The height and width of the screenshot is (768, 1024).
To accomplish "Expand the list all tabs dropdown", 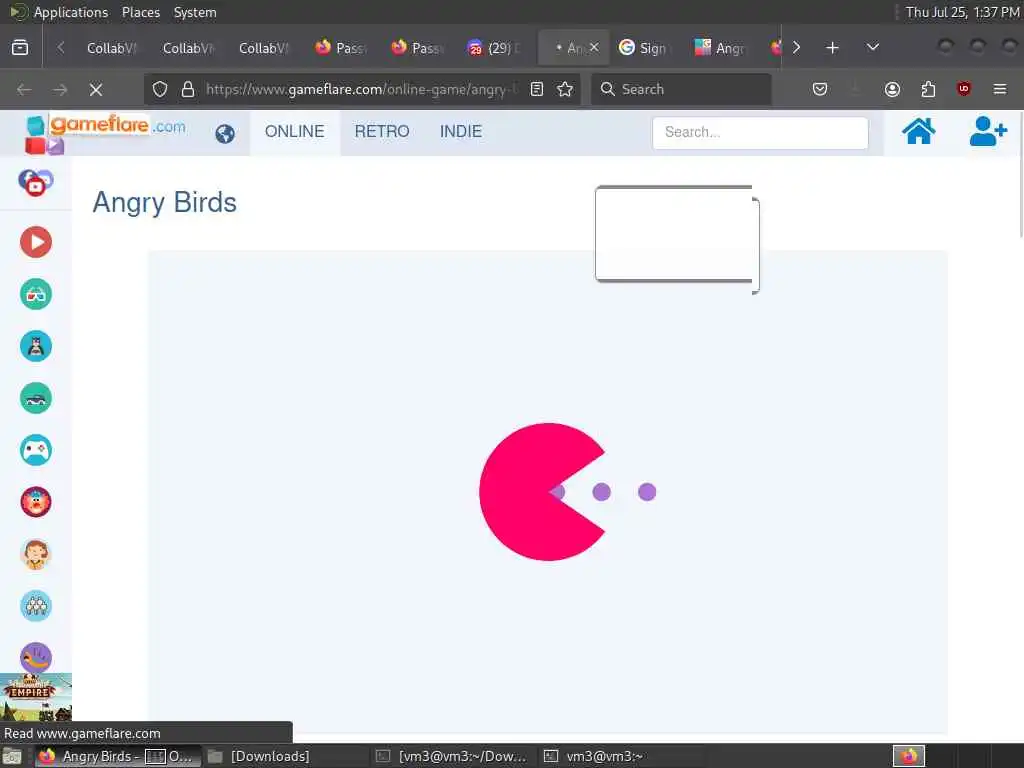I will coord(872,48).
